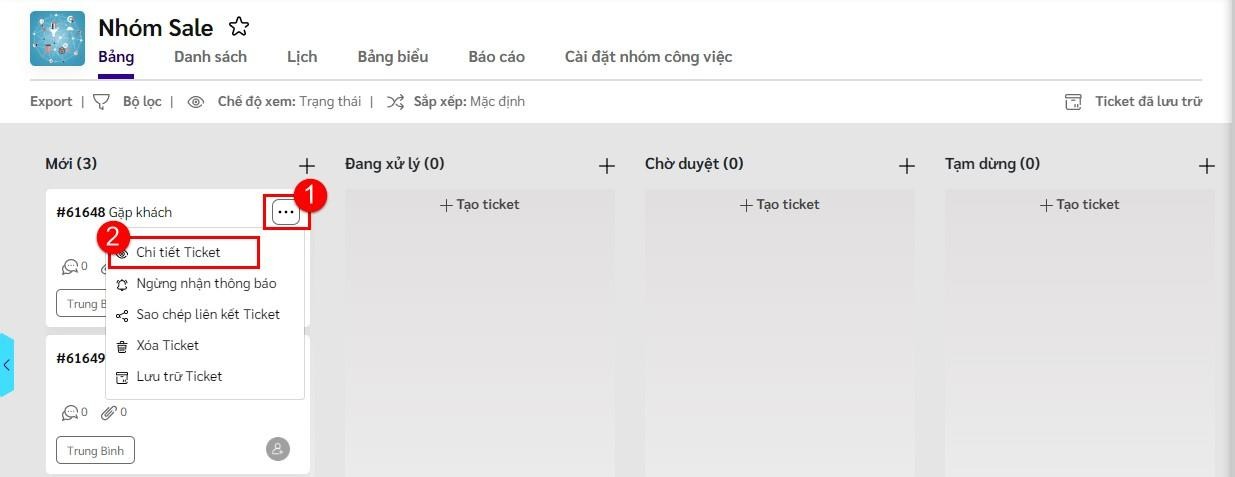This screenshot has height=477, width=1235.
Task: Switch to the Lịch tab
Action: [302, 57]
